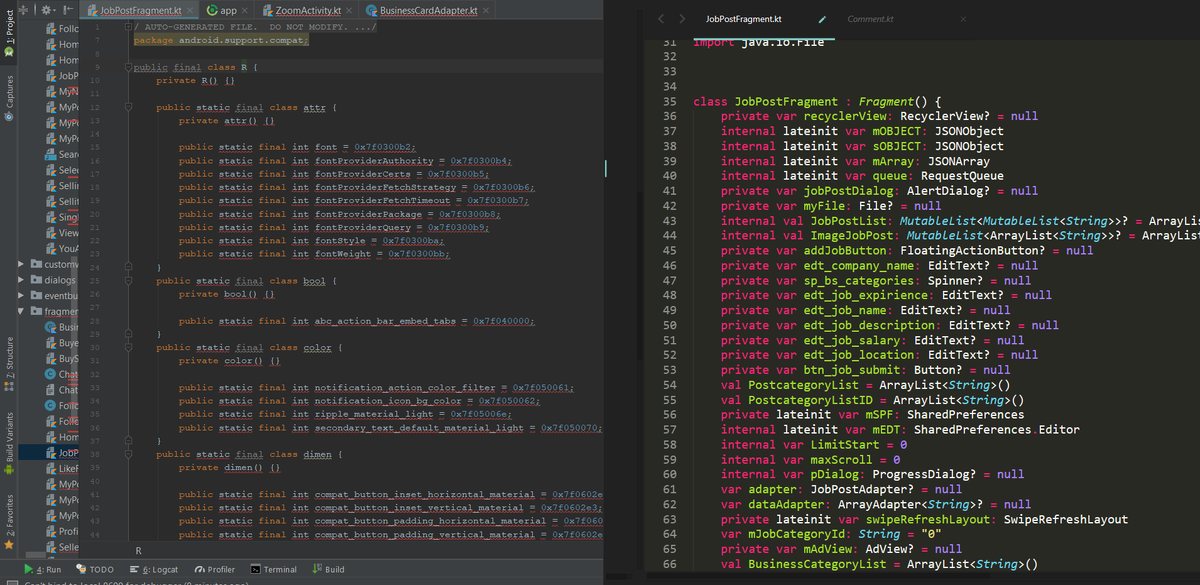Collapse class R fold marker at line 9
This screenshot has height=585, width=1200.
coord(128,67)
